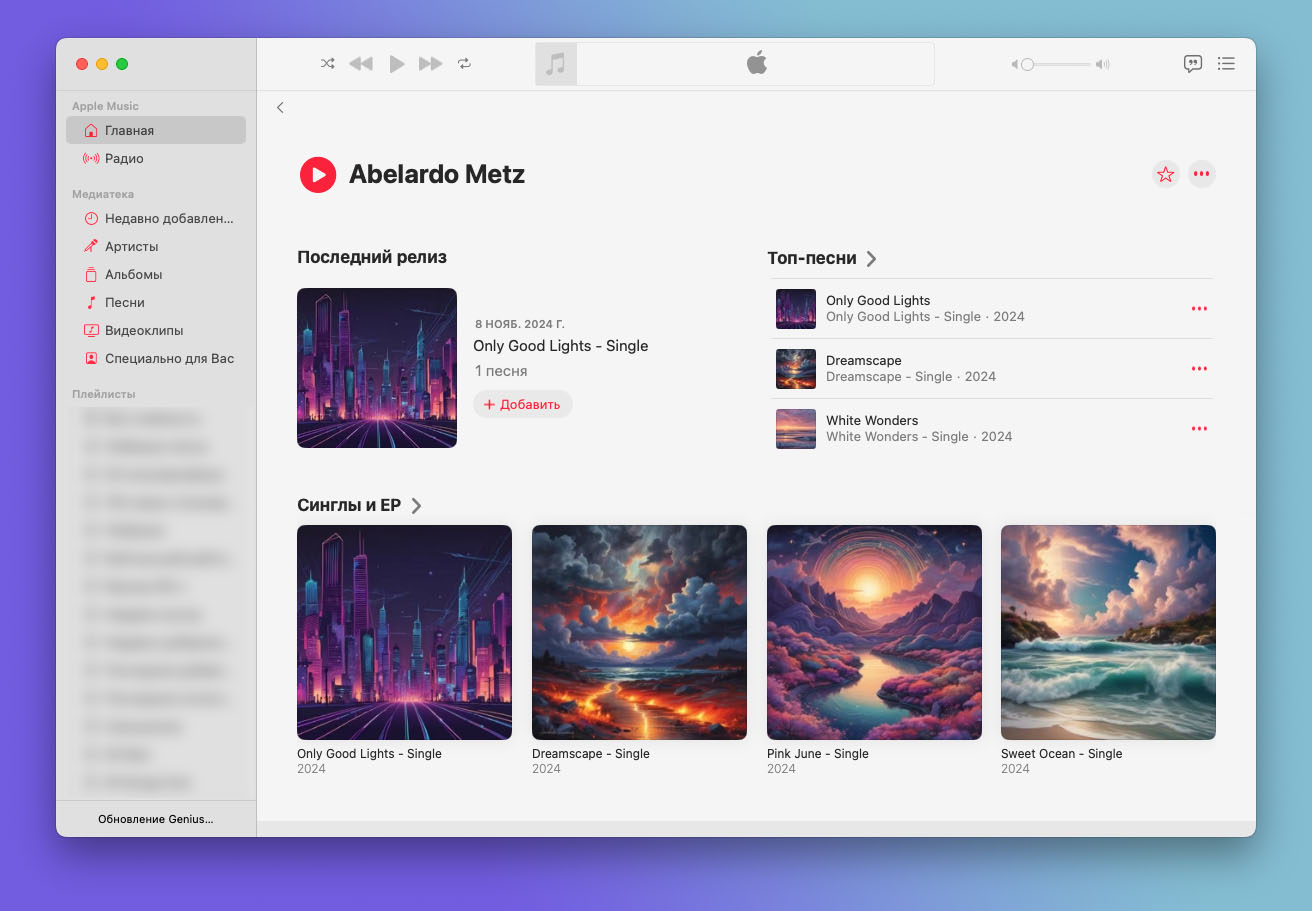Select Главная in the sidebar
The width and height of the screenshot is (1312, 911).
[156, 130]
